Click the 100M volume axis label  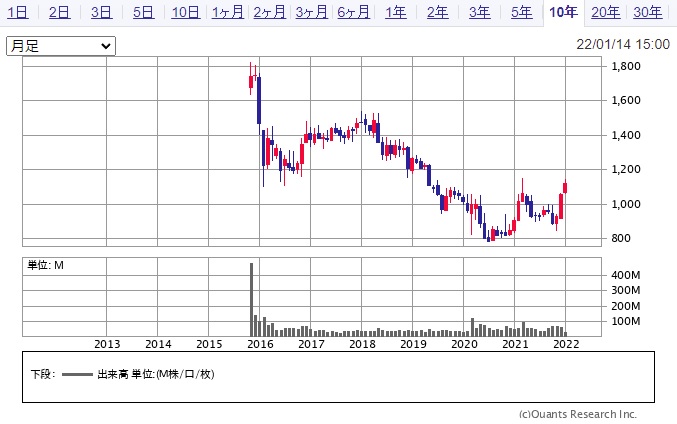626,321
